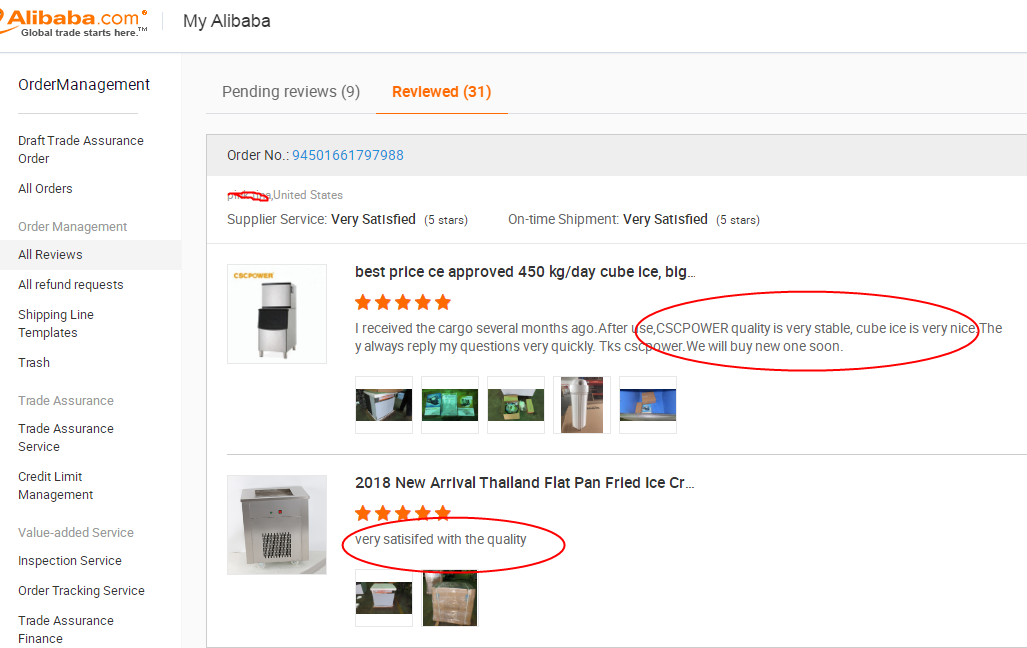Open order number 94501661797988 link
Viewport: 1027px width, 648px height.
coord(348,155)
